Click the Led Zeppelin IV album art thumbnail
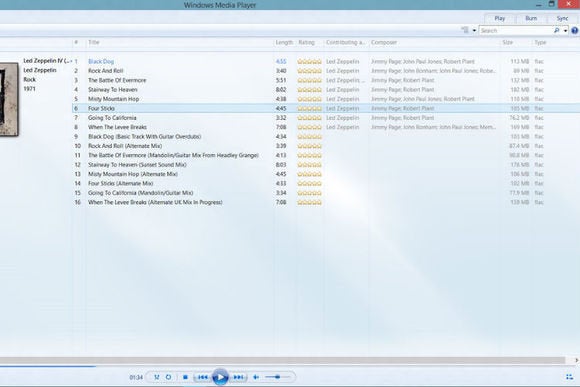The height and width of the screenshot is (387, 580). pos(9,99)
